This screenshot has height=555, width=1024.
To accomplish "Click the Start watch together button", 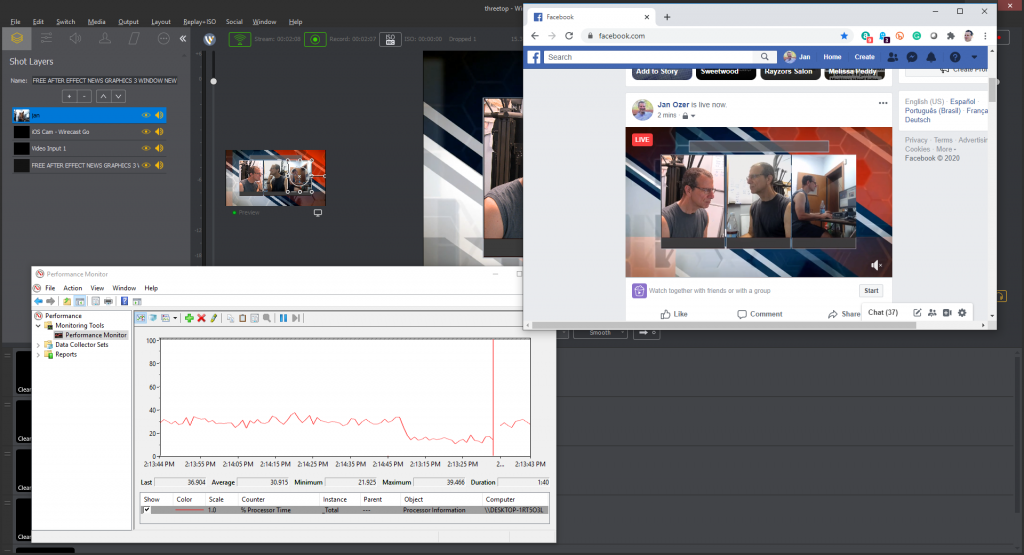I will (871, 291).
